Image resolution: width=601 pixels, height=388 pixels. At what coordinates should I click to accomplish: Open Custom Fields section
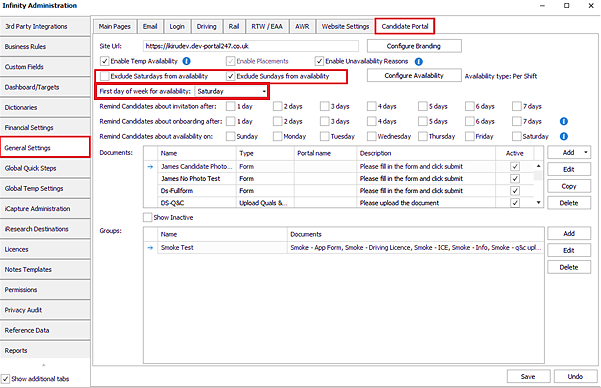click(x=45, y=67)
